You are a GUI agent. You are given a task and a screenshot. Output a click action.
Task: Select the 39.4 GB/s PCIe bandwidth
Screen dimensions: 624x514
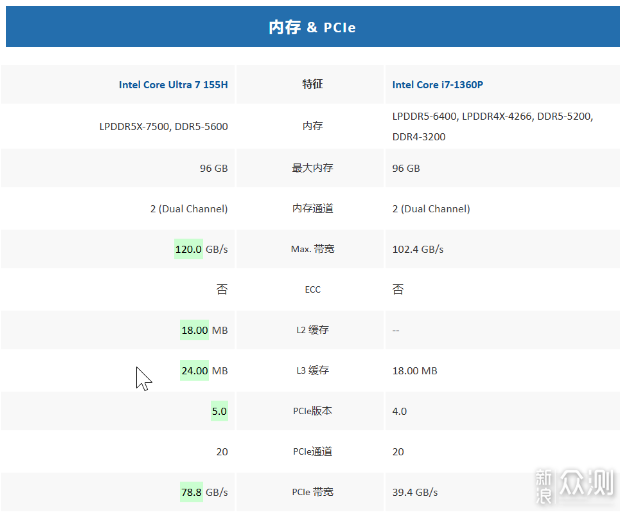coord(415,493)
